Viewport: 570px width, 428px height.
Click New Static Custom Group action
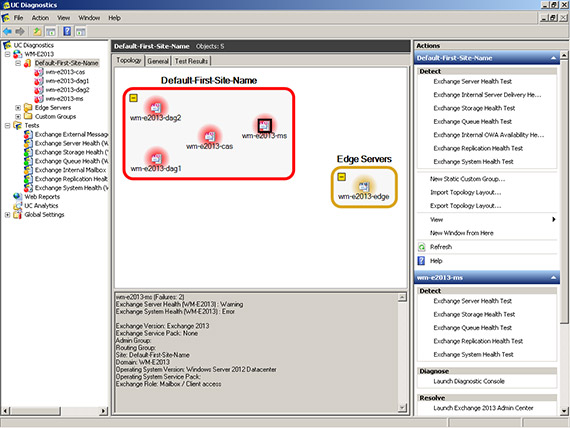pyautogui.click(x=467, y=179)
